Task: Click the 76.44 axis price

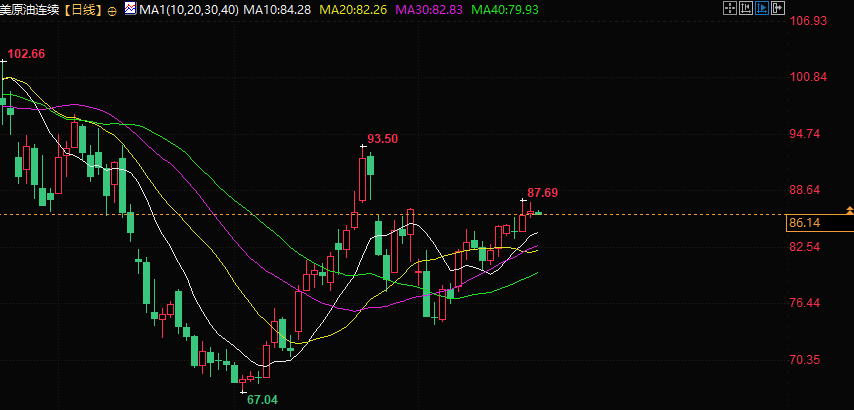Action: (x=804, y=303)
